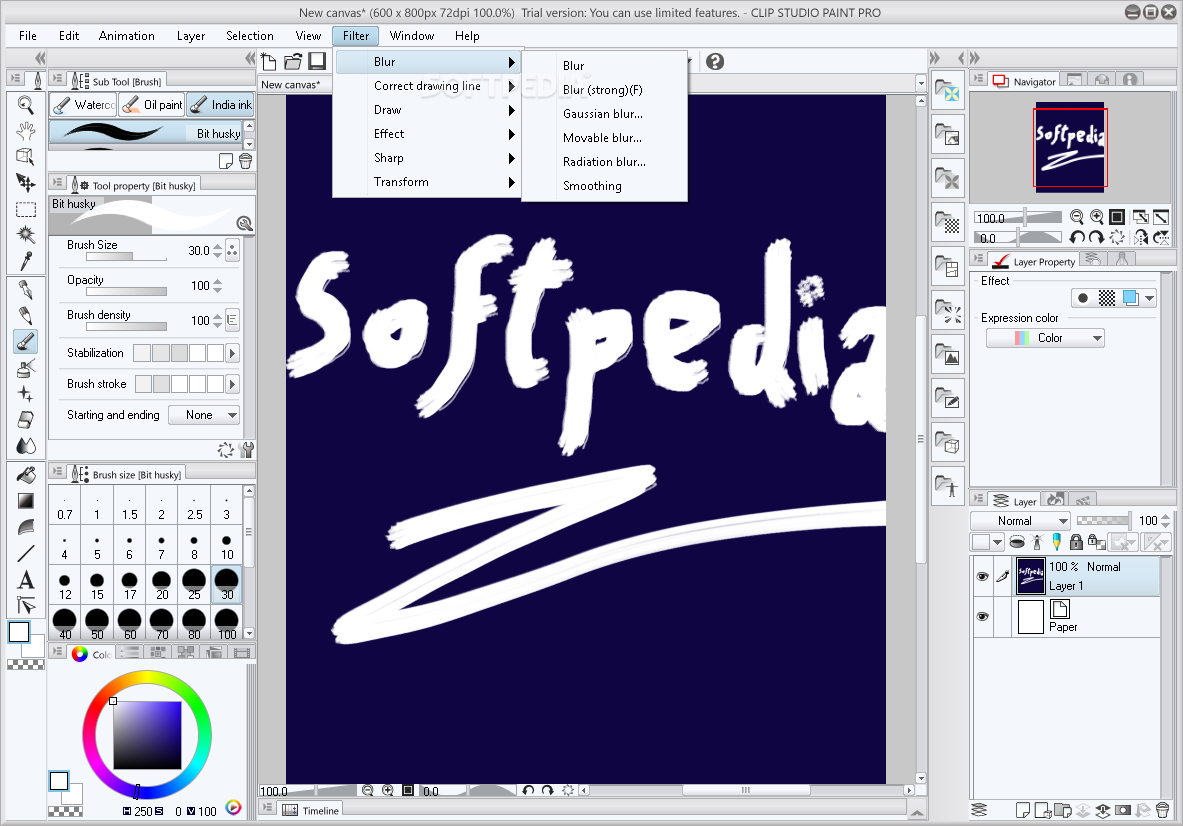
Task: Hide Paper layer with eye icon
Action: coord(982,616)
